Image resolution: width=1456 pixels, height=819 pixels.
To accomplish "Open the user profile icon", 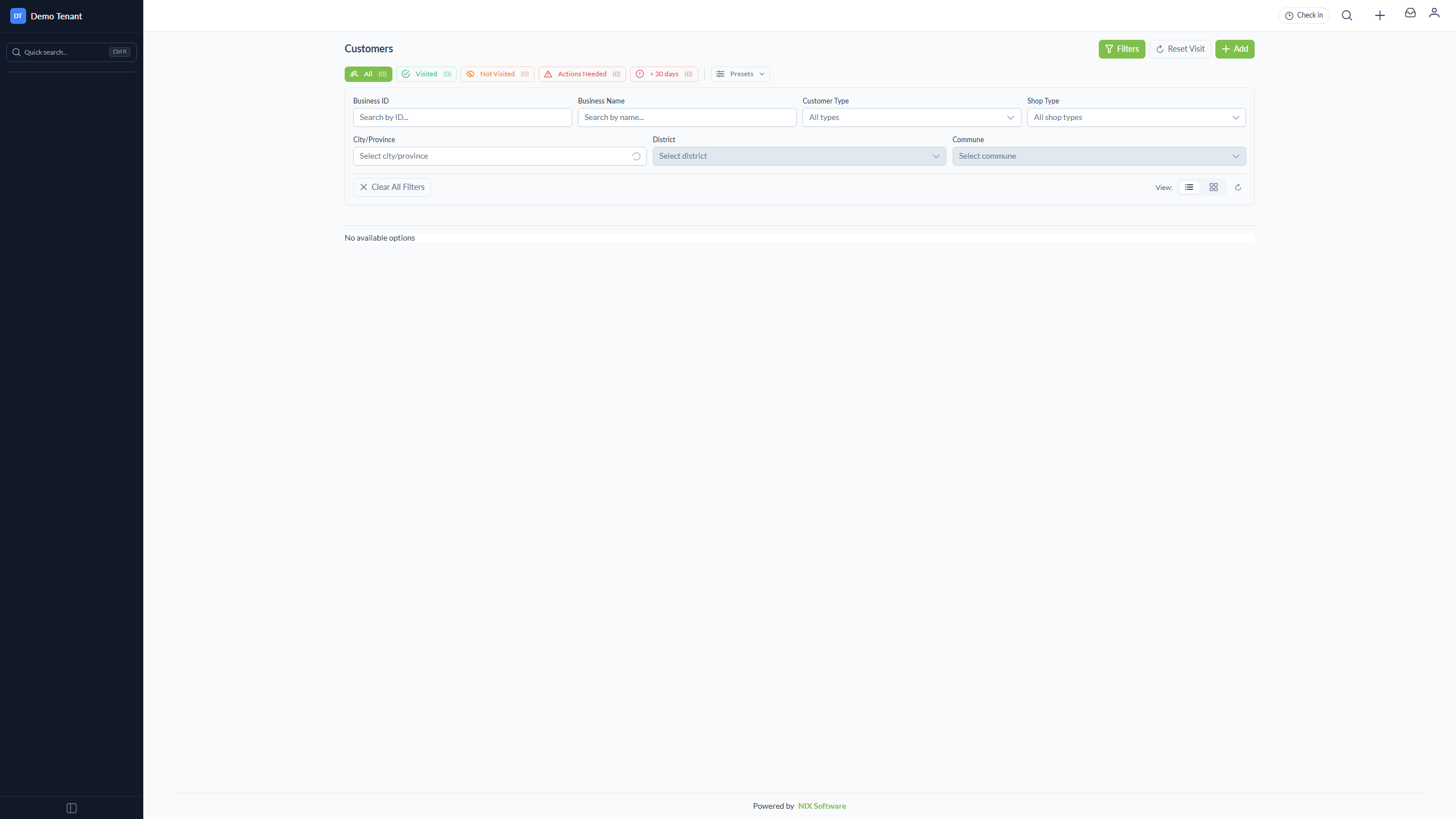I will point(1434,13).
